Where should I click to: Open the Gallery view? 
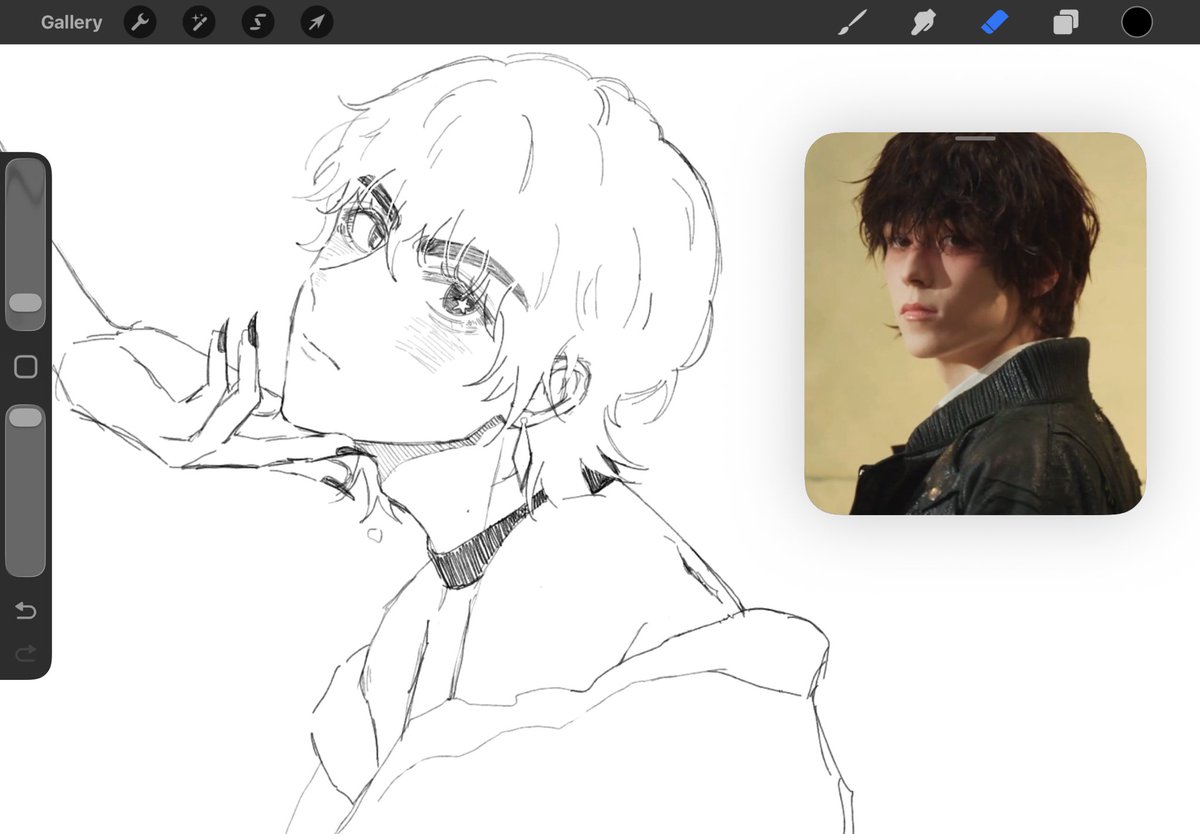point(71,22)
